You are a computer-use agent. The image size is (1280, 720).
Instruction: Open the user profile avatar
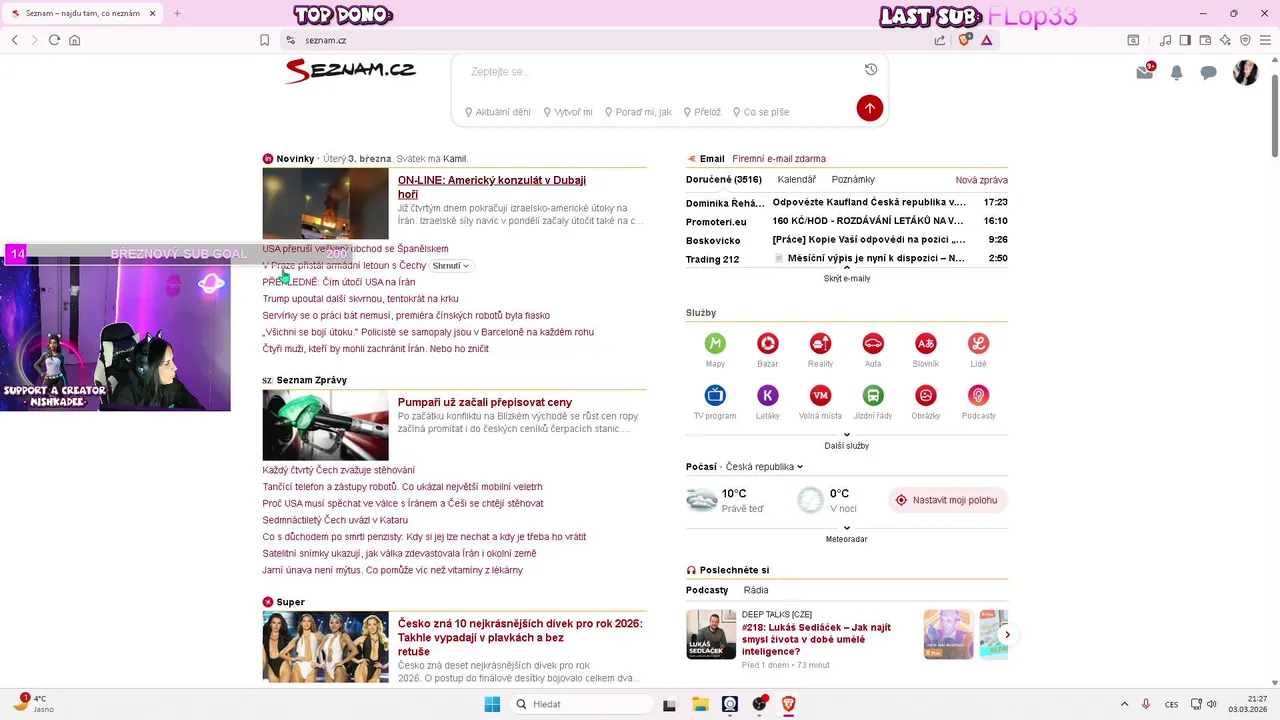tap(1246, 72)
